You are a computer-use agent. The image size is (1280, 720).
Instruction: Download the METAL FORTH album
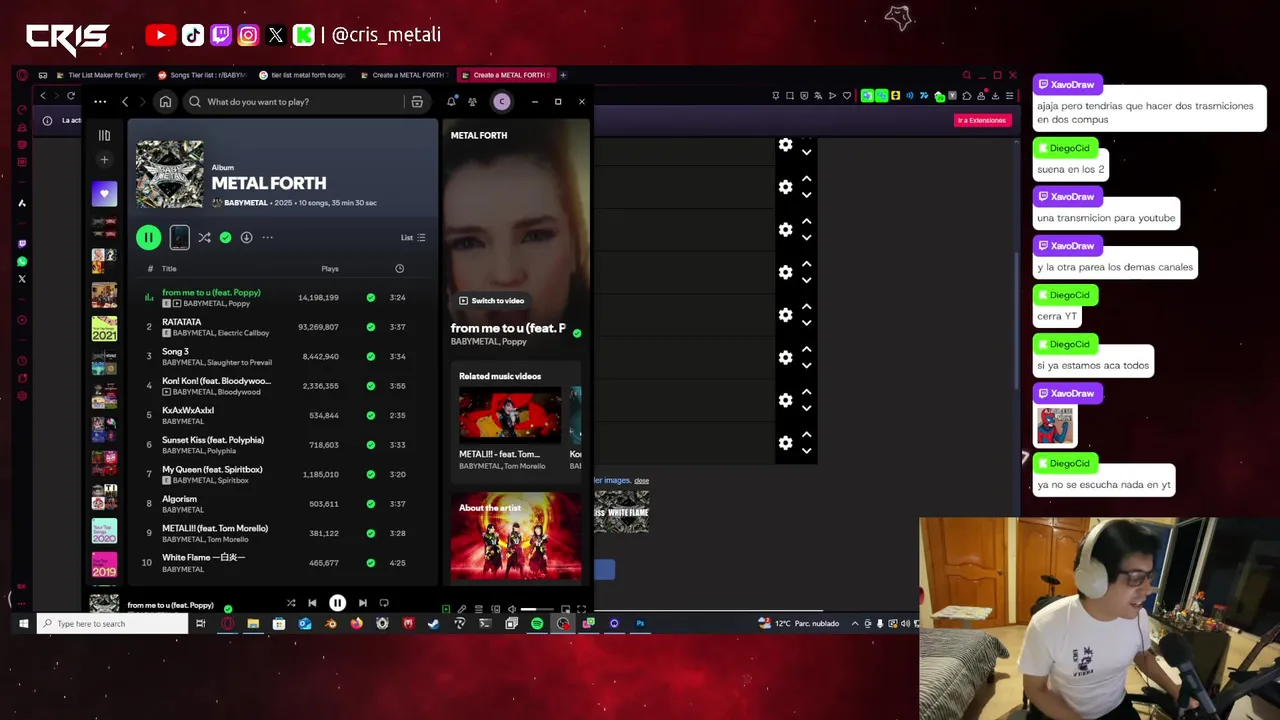point(246,237)
